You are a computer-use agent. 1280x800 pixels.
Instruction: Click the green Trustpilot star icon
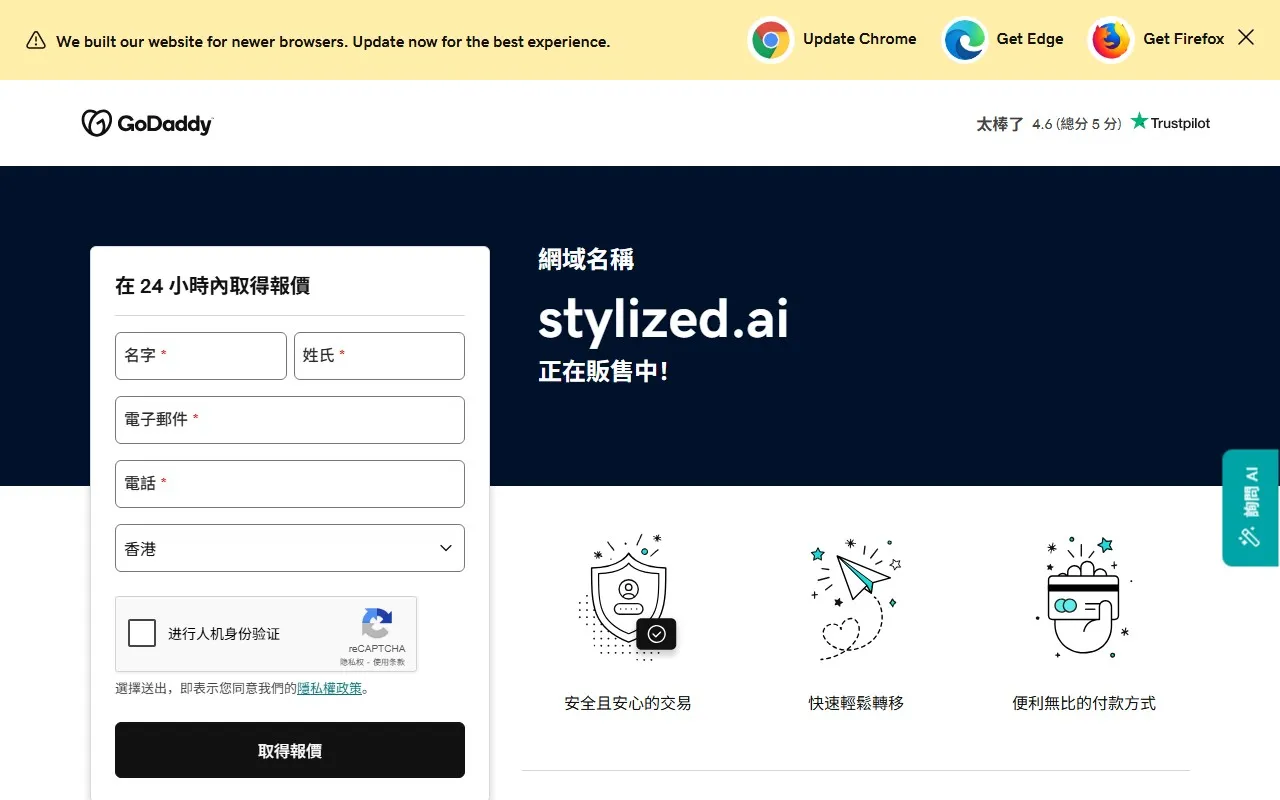point(1139,120)
